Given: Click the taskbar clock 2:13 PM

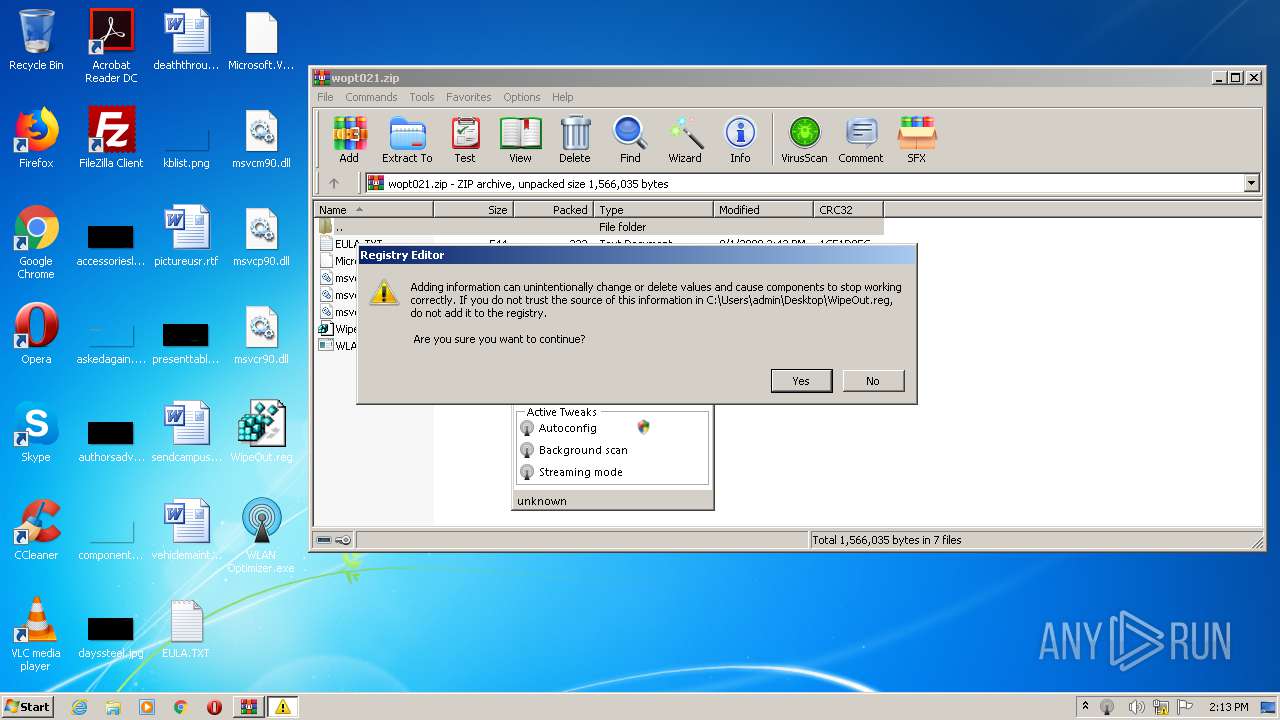Looking at the screenshot, I should pos(1228,707).
